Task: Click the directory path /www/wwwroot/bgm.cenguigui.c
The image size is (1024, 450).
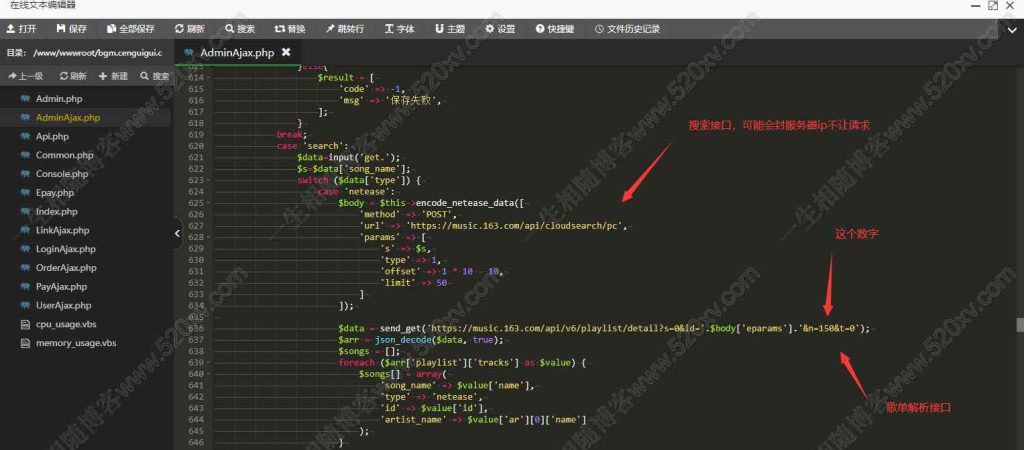Action: click(x=98, y=52)
